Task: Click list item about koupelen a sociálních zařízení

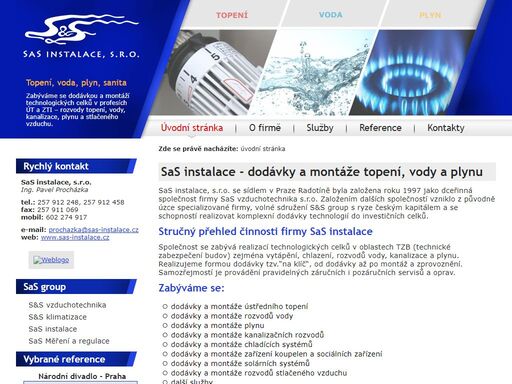Action: point(276,354)
